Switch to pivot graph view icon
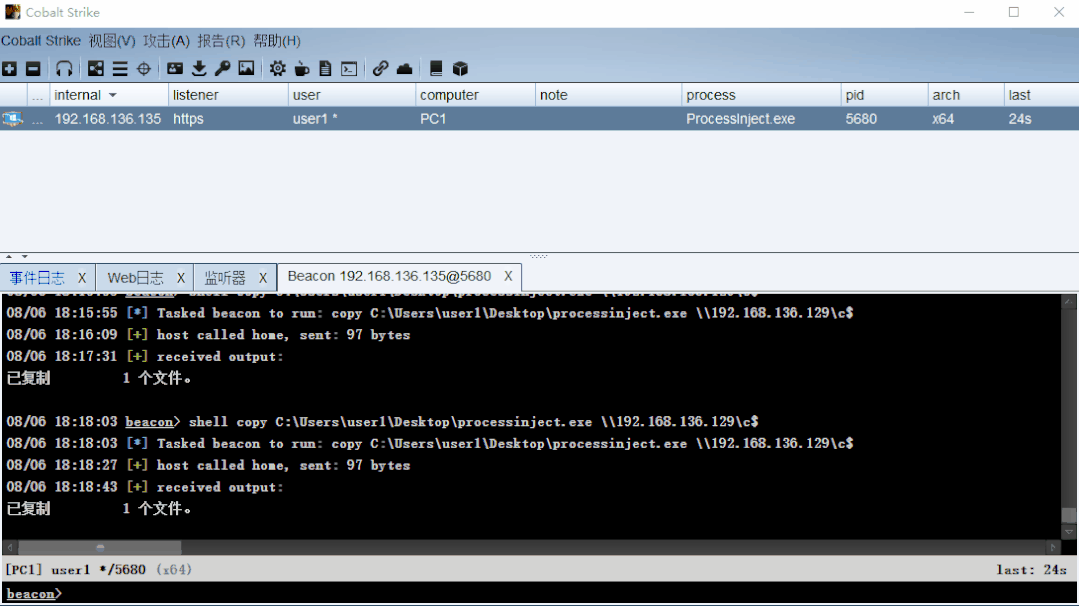The image size is (1079, 606). (x=96, y=69)
